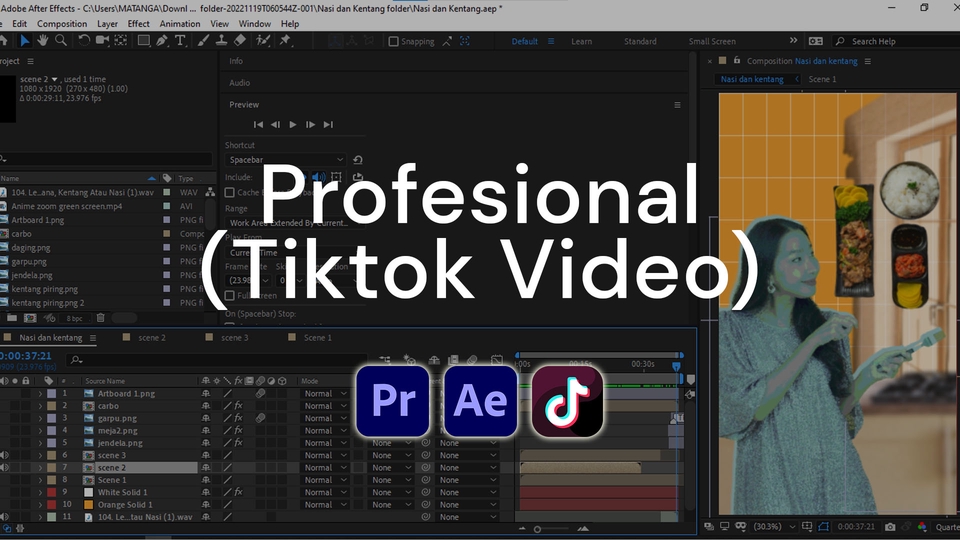The height and width of the screenshot is (540, 960).
Task: Take a snapshot with the camera icon
Action: pos(890,527)
